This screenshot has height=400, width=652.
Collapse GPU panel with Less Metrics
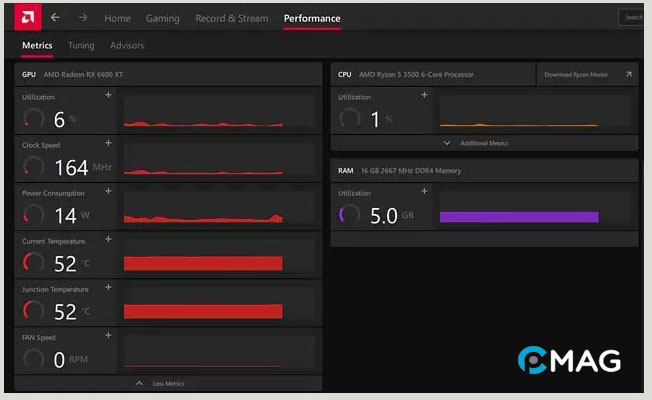point(167,383)
